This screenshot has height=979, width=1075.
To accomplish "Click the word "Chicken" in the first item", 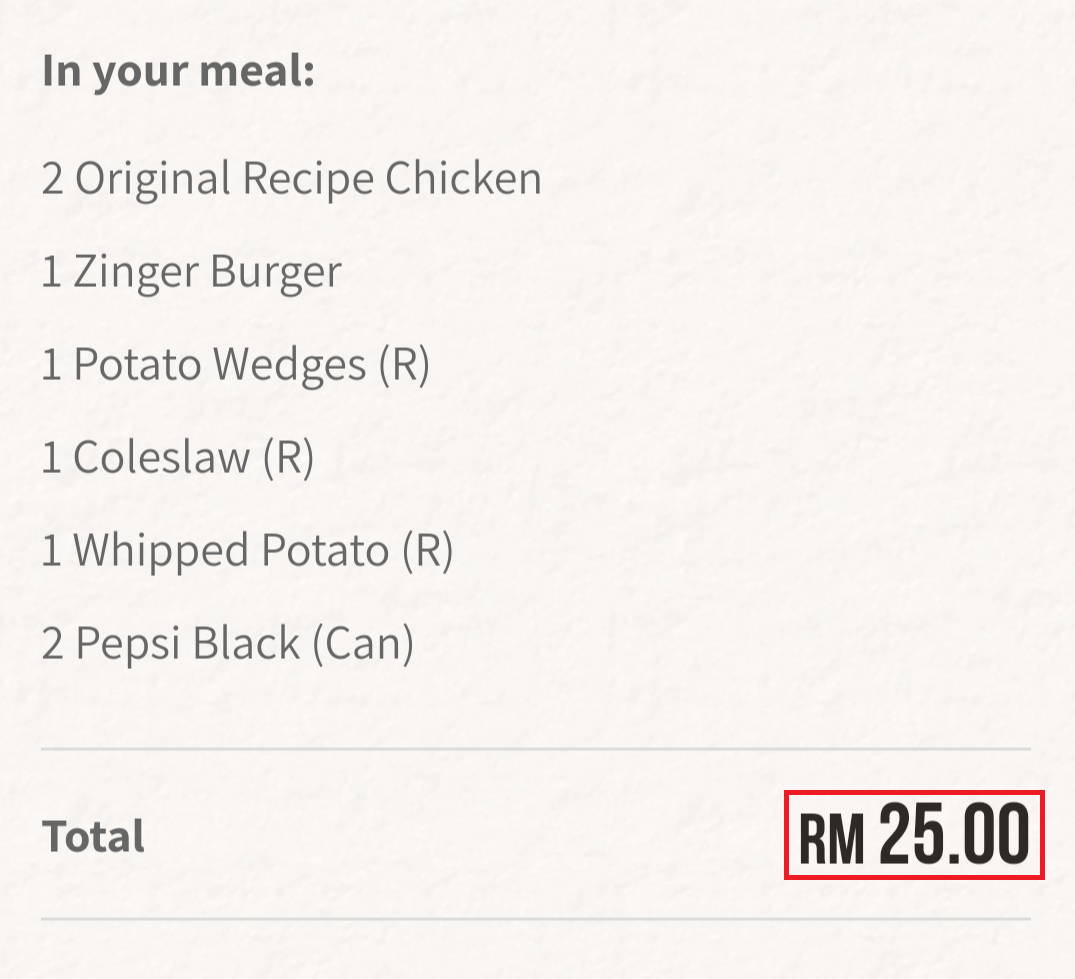I will click(x=464, y=179).
